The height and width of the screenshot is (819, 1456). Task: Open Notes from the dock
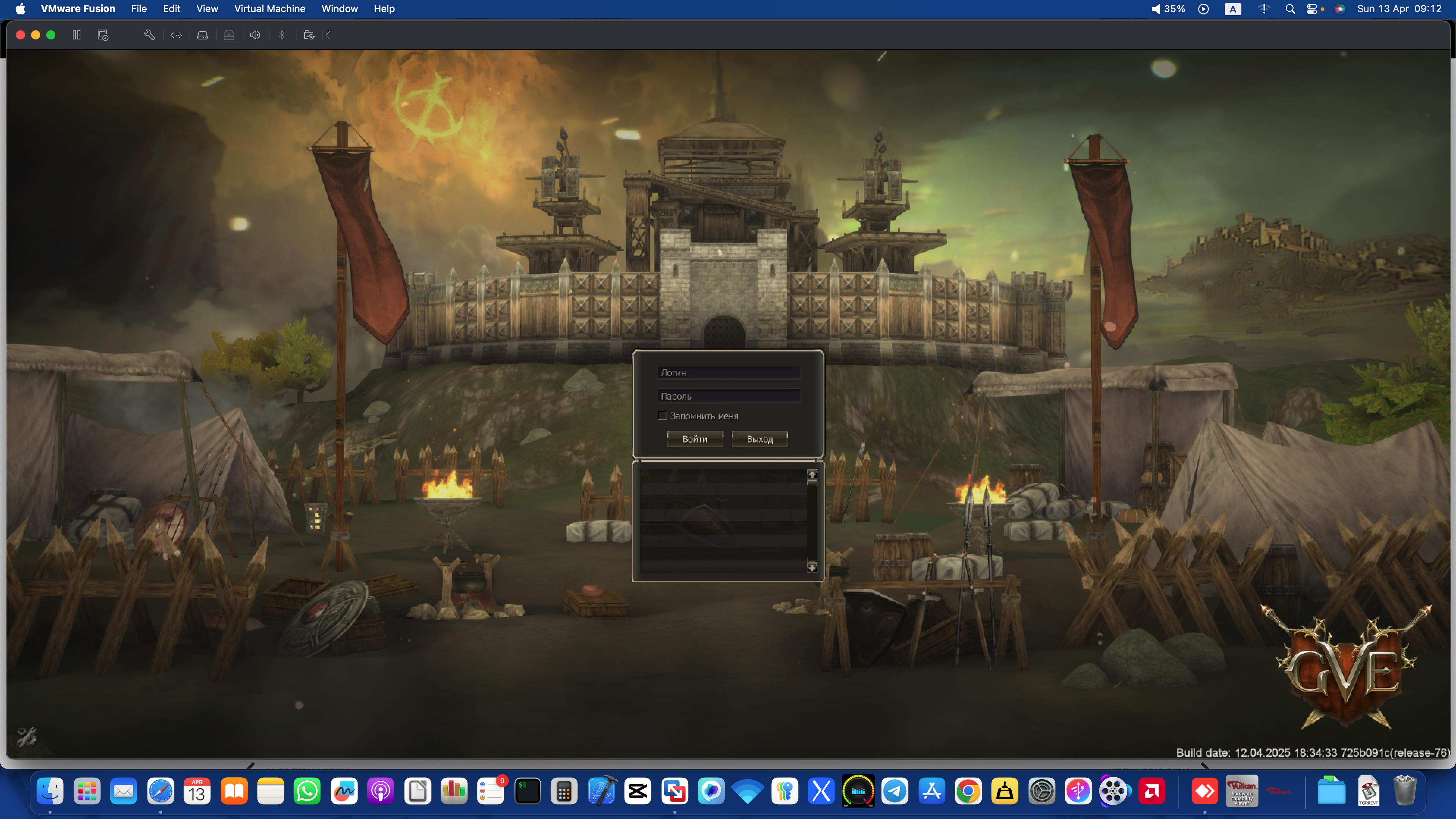(x=271, y=791)
